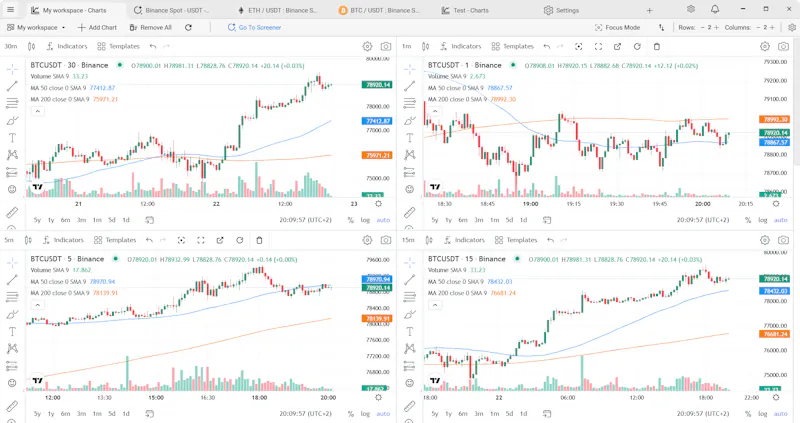800x423 pixels.
Task: Collapse indicator legend in bottom-left chart
Action: 37,305
